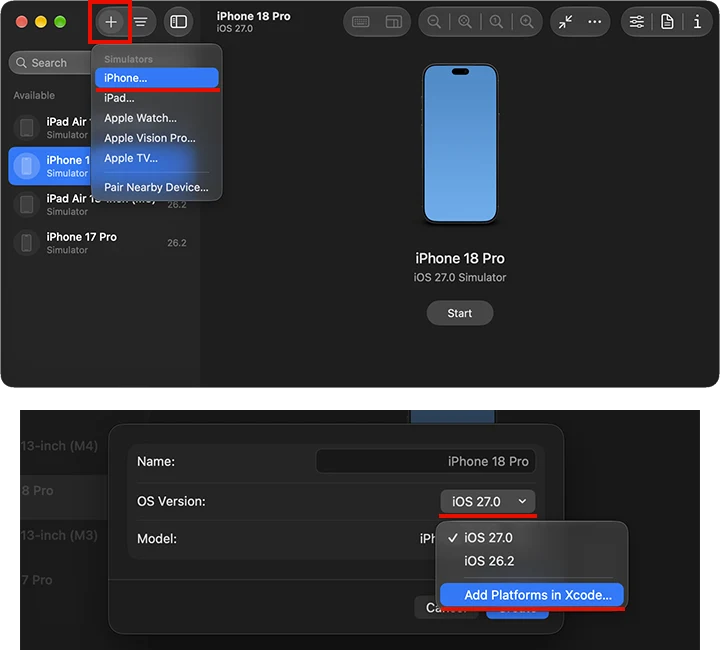
Task: Click the selected iPhone 18 device icon
Action: click(27, 166)
